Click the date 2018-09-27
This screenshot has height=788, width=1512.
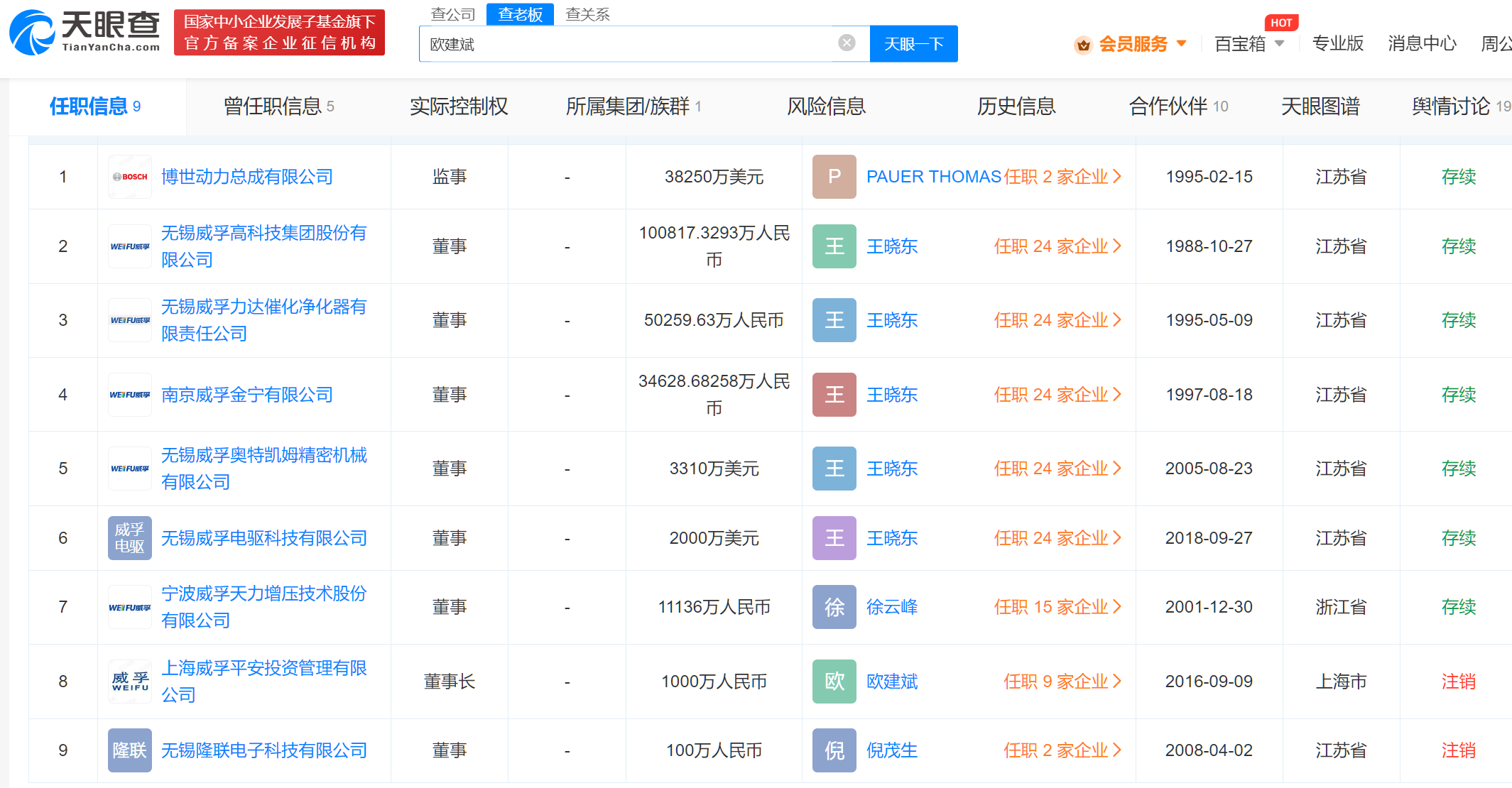(1209, 538)
